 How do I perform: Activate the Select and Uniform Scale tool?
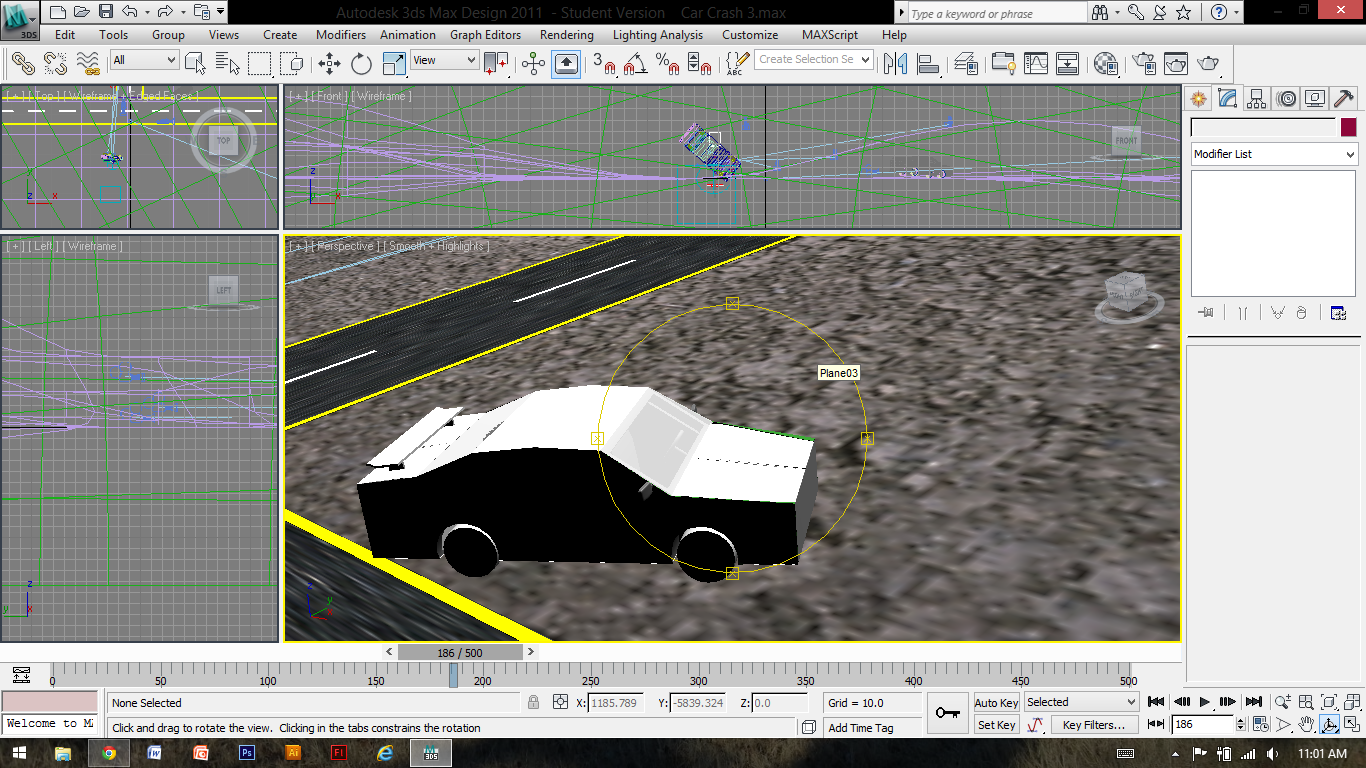tap(394, 63)
